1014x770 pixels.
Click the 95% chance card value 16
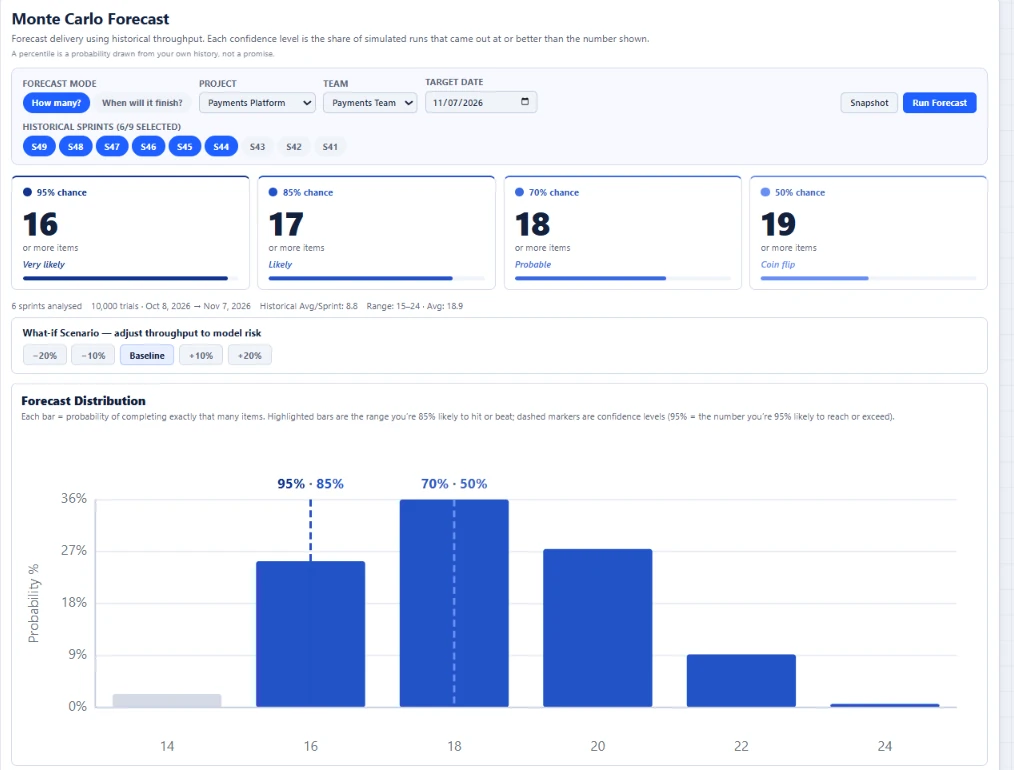(40, 224)
